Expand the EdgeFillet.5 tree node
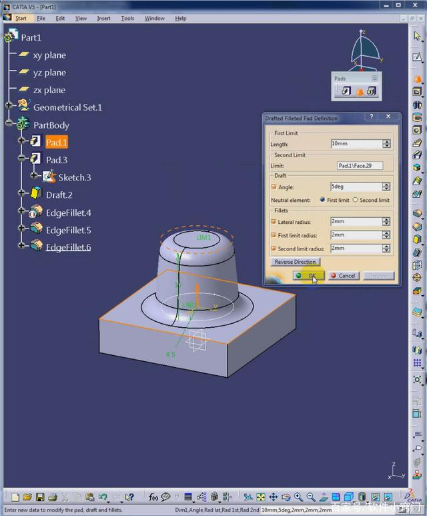 [22, 228]
